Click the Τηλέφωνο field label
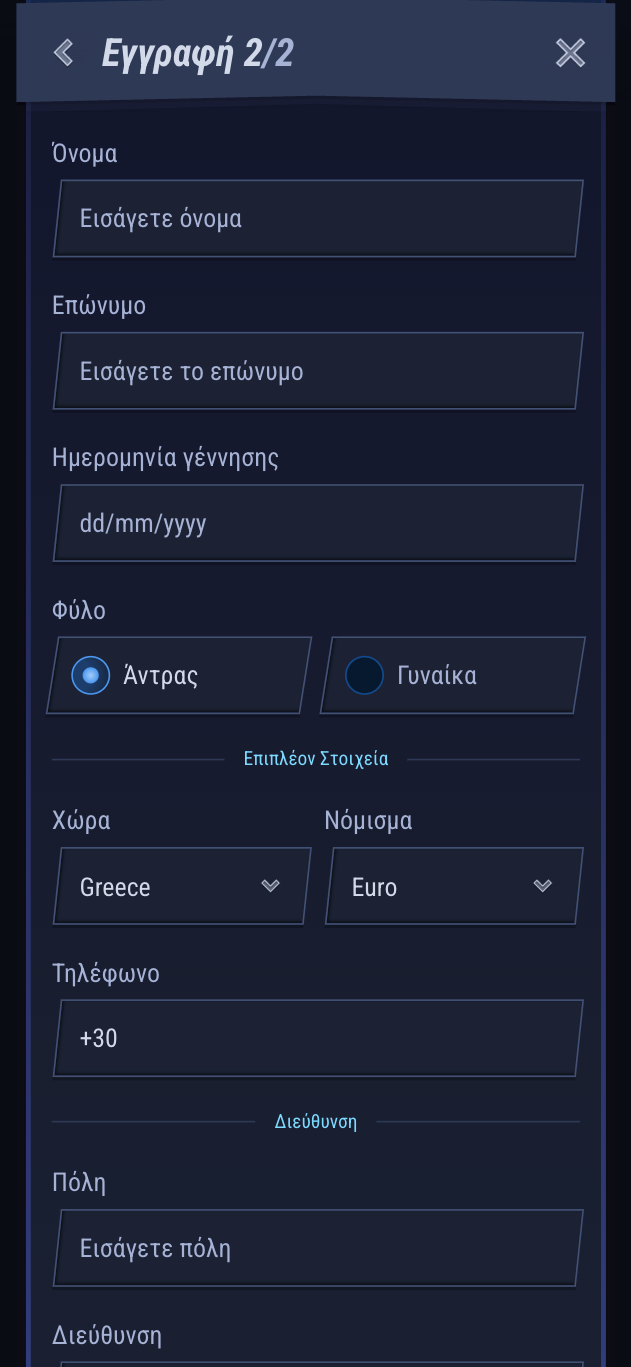The height and width of the screenshot is (1367, 631). click(x=106, y=974)
